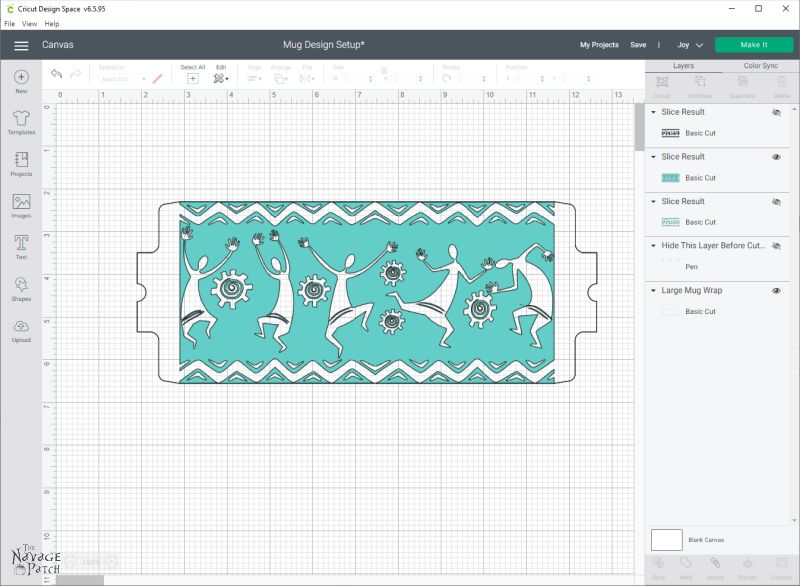Click the Width size input field
The image size is (800, 586).
[x=356, y=79]
